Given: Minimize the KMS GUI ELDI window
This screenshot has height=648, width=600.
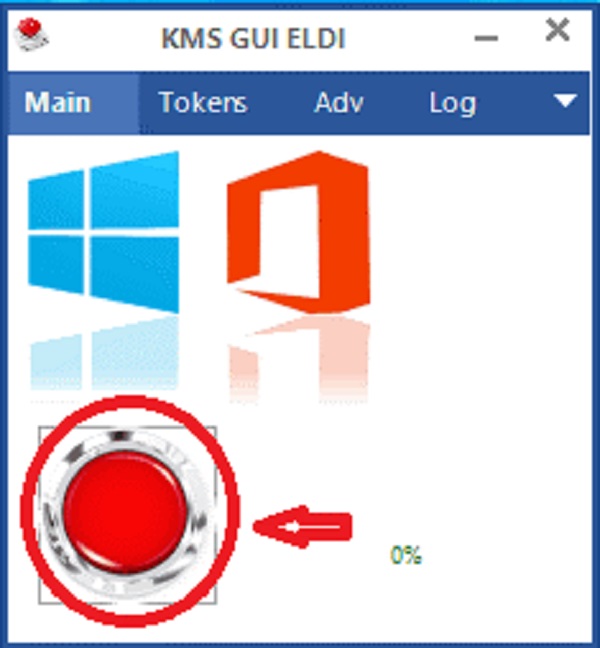Looking at the screenshot, I should [486, 38].
